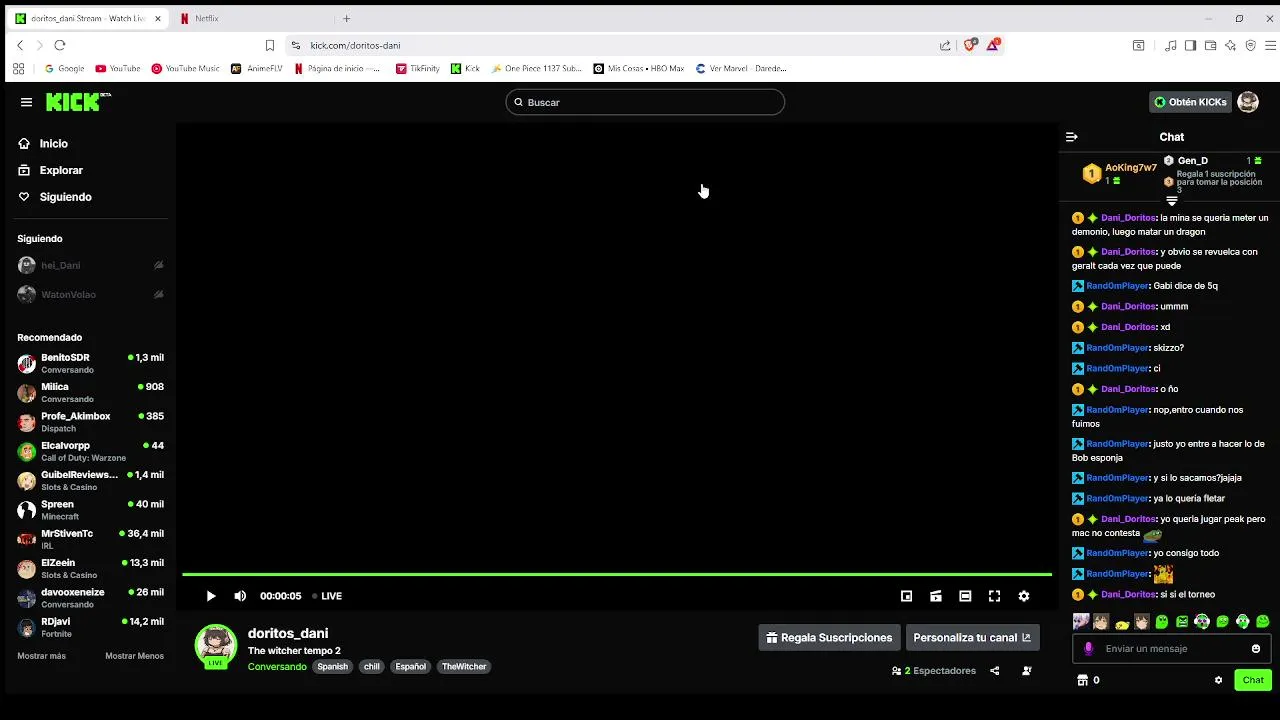Collapse list with Mostrar Menos

pos(134,656)
